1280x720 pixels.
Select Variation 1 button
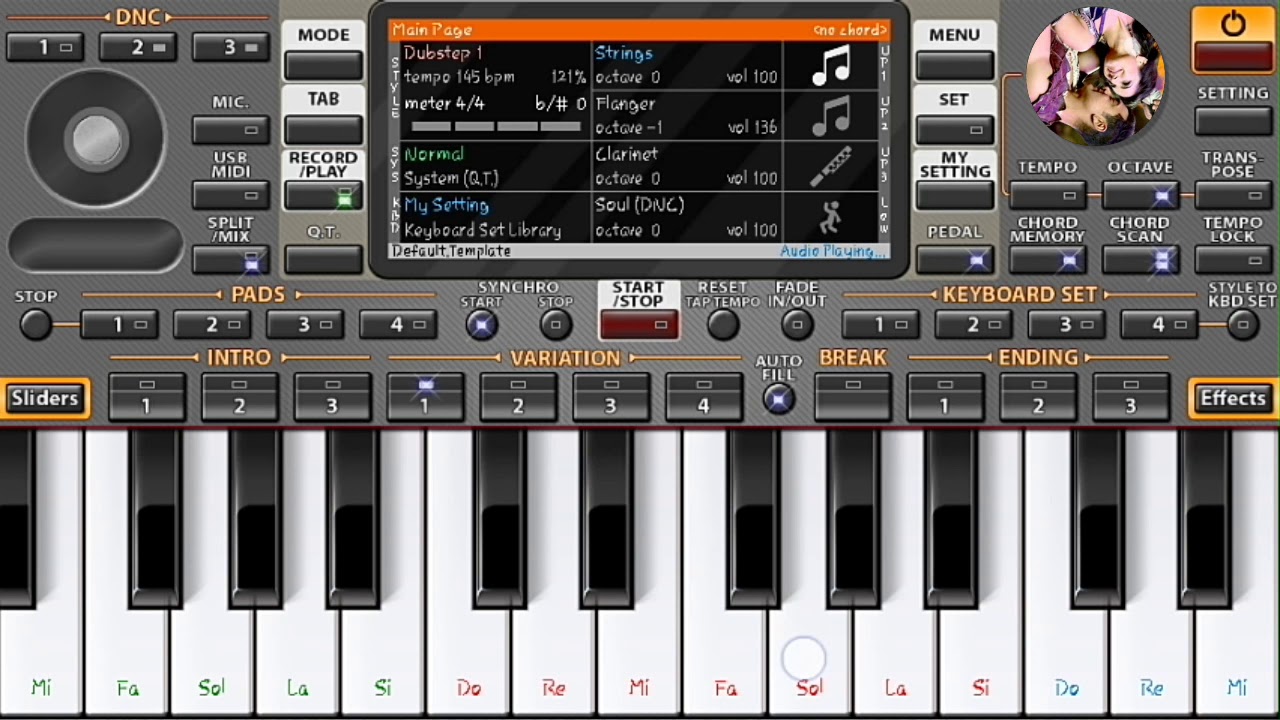coord(425,397)
